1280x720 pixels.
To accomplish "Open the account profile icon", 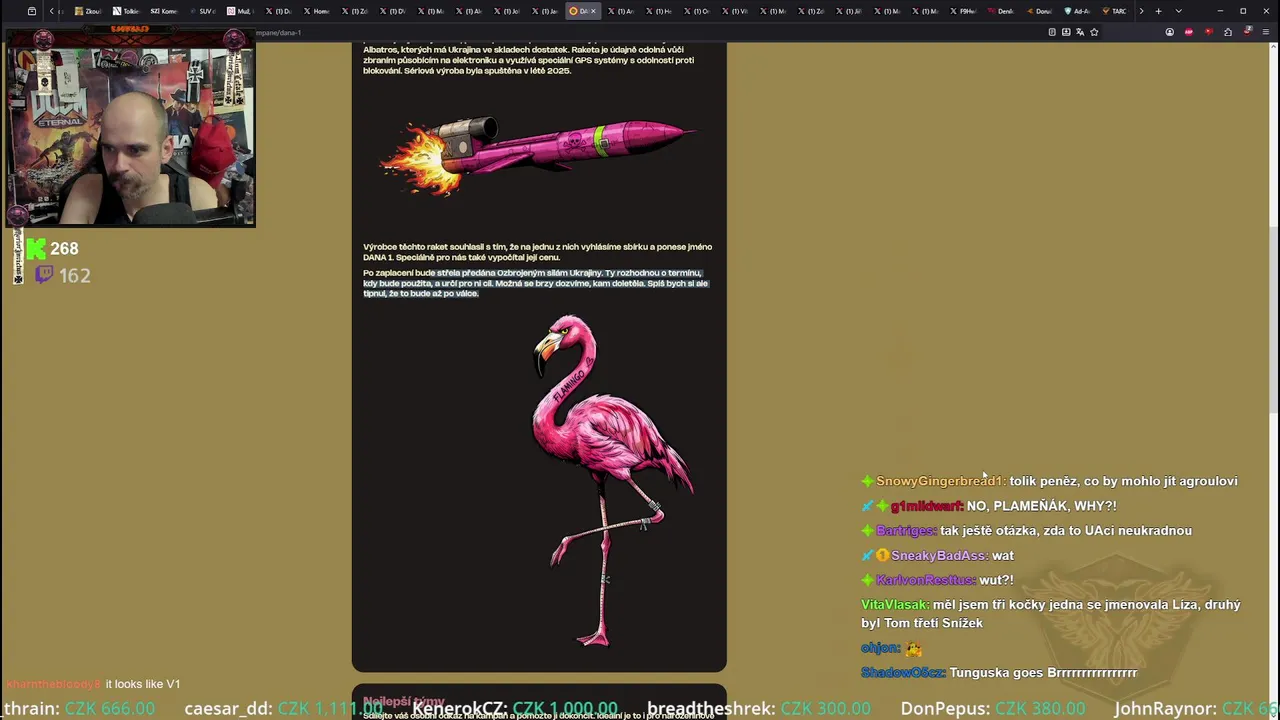I will pos(1170,32).
